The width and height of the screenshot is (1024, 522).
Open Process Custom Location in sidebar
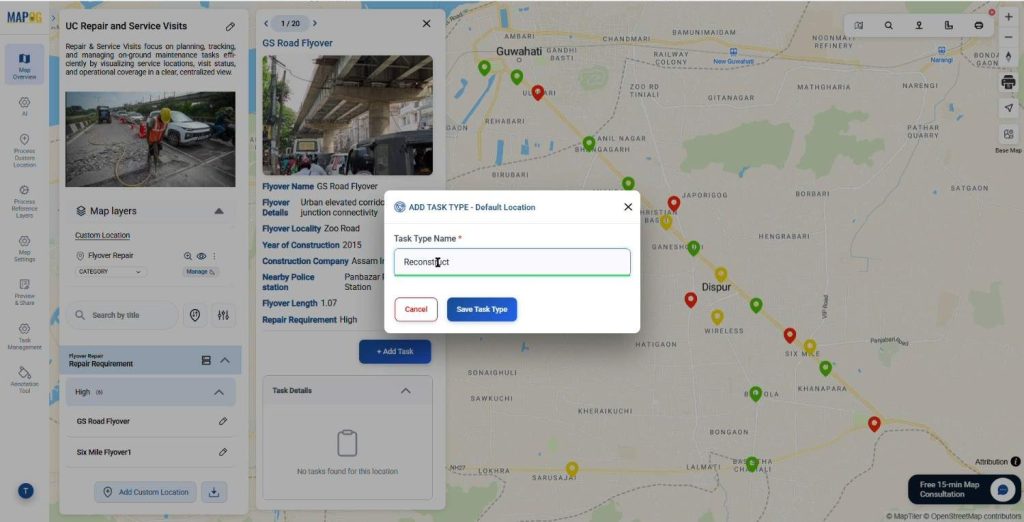tap(24, 151)
